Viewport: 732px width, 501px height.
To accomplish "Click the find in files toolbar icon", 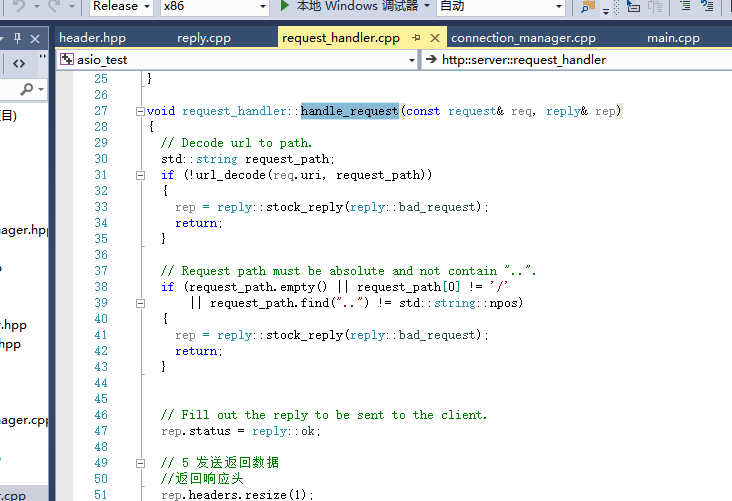I will point(587,6).
